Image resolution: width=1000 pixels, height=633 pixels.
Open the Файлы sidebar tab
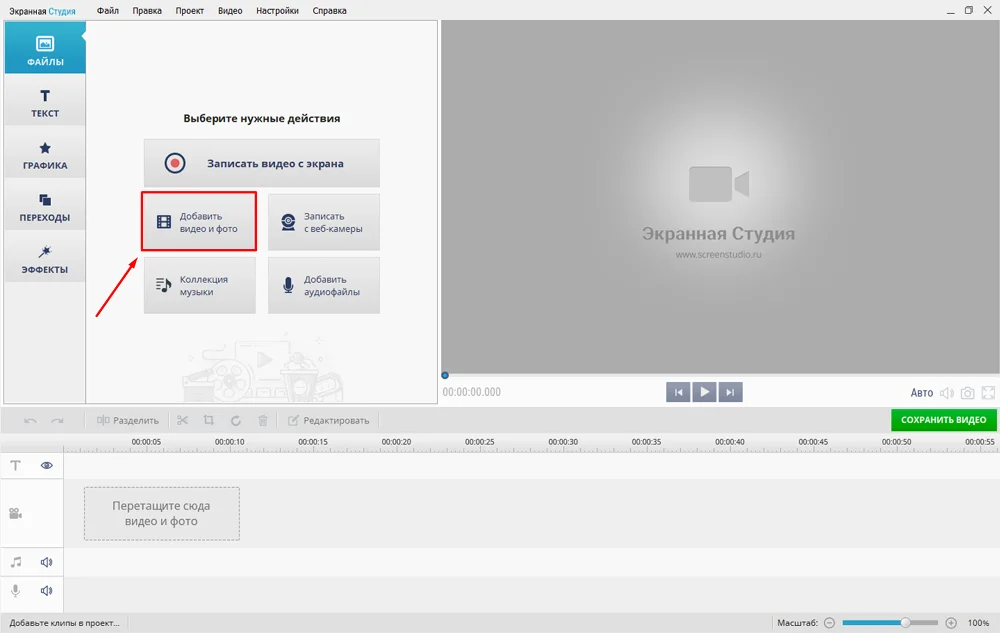click(x=45, y=48)
